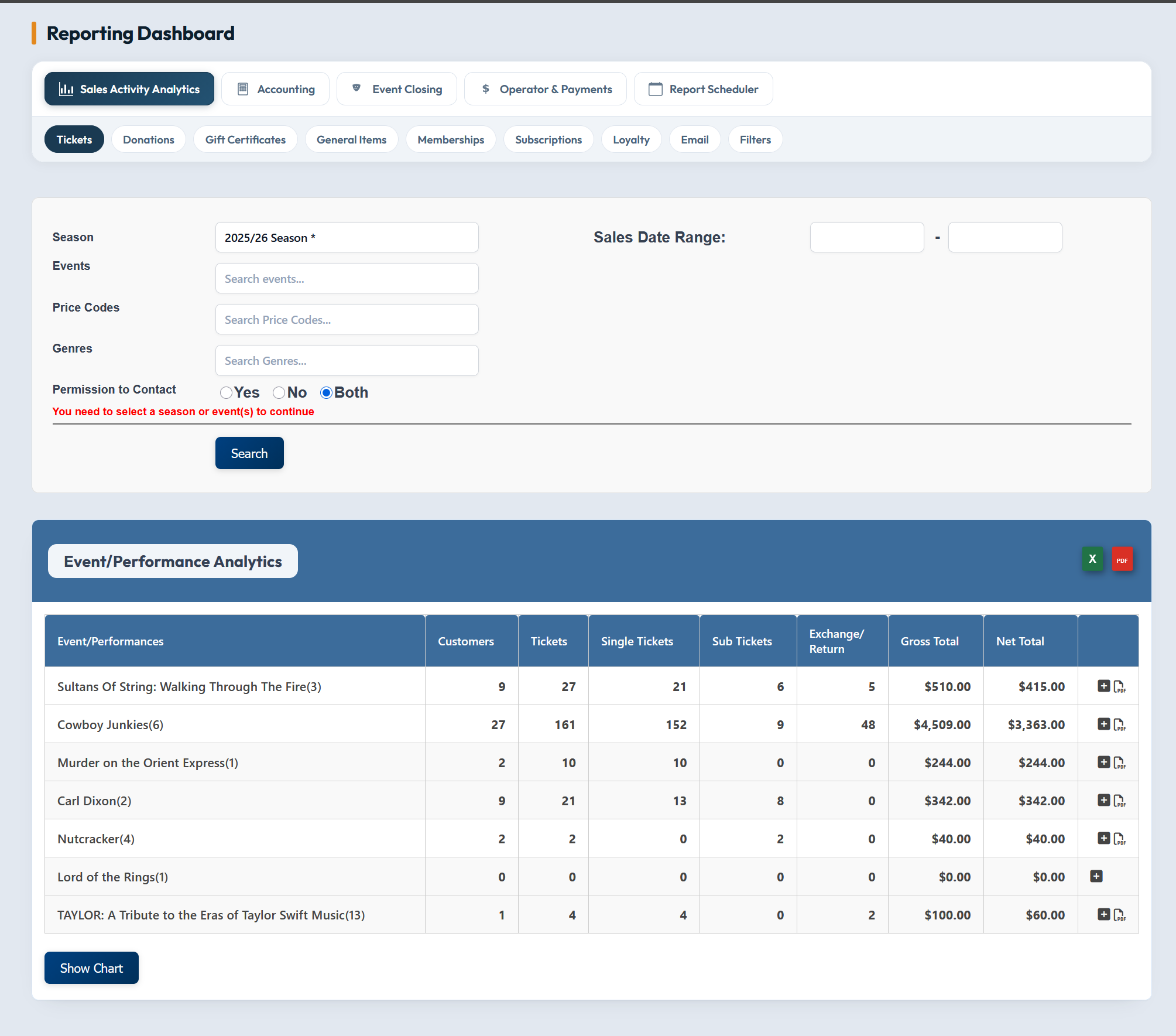
Task: Download PDF for Nutcracker row
Action: point(1119,839)
